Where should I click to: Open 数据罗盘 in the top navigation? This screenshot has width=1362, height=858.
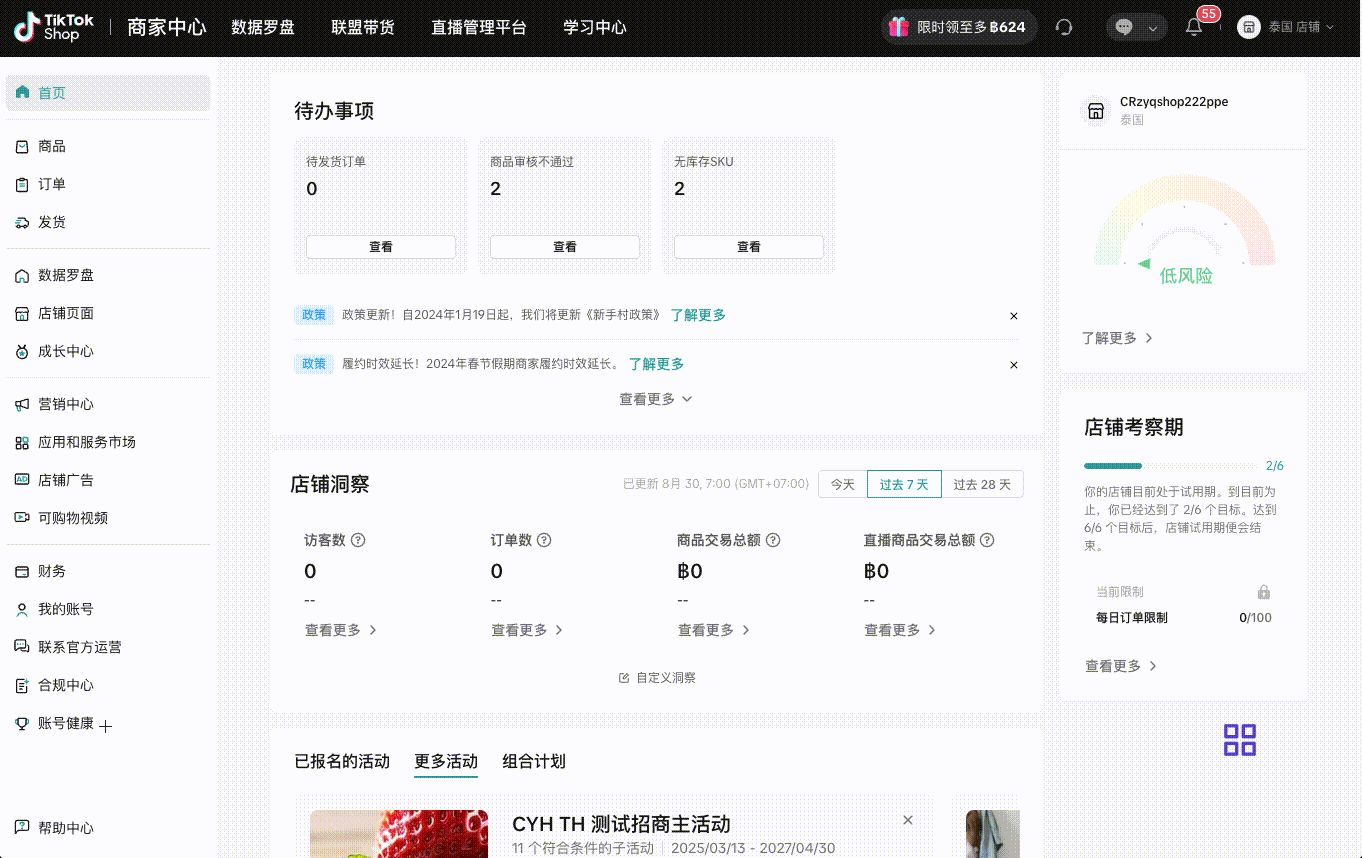[263, 27]
